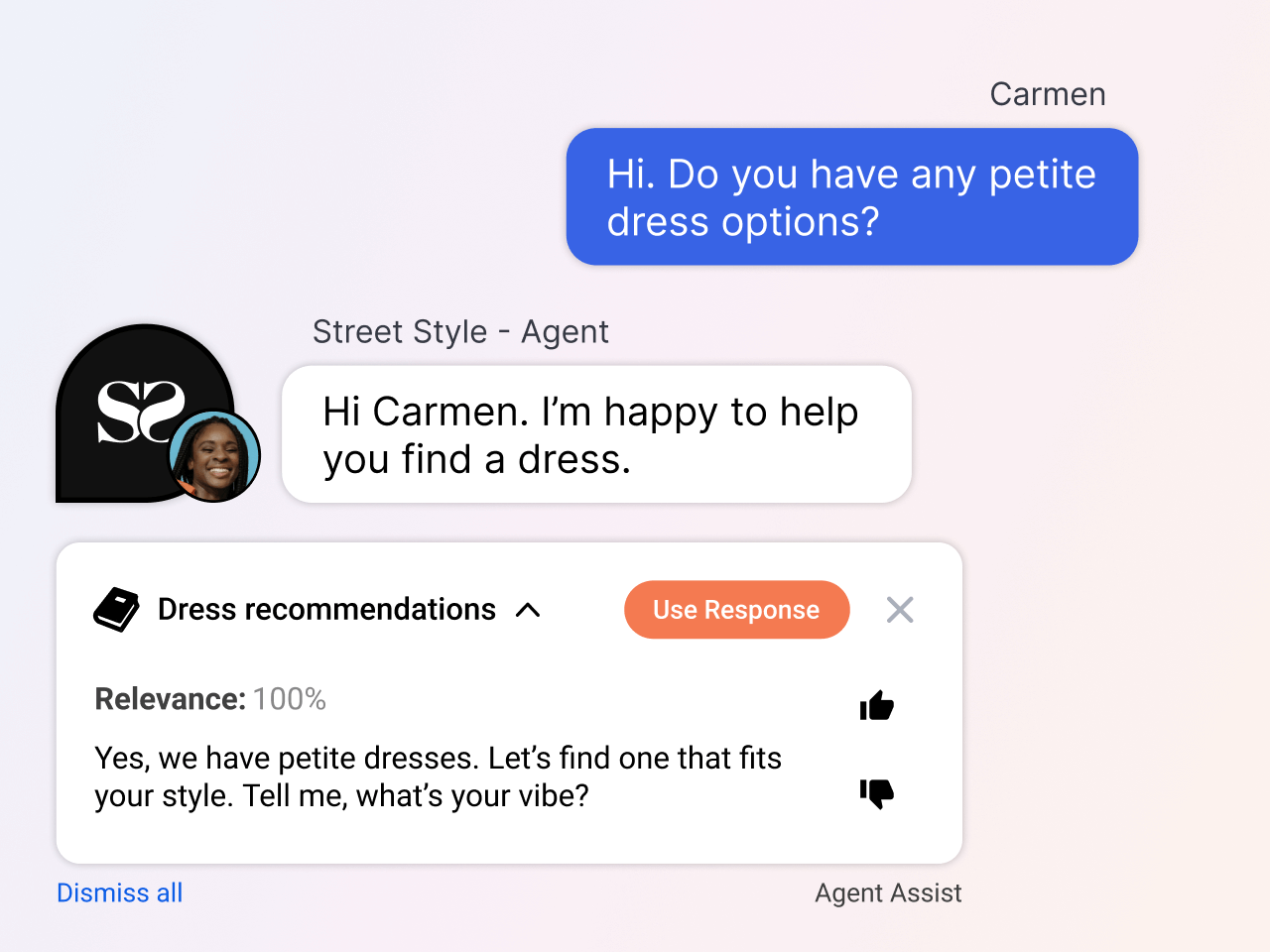Click the Use Response button
Screen dimensions: 1270x952
click(x=736, y=609)
